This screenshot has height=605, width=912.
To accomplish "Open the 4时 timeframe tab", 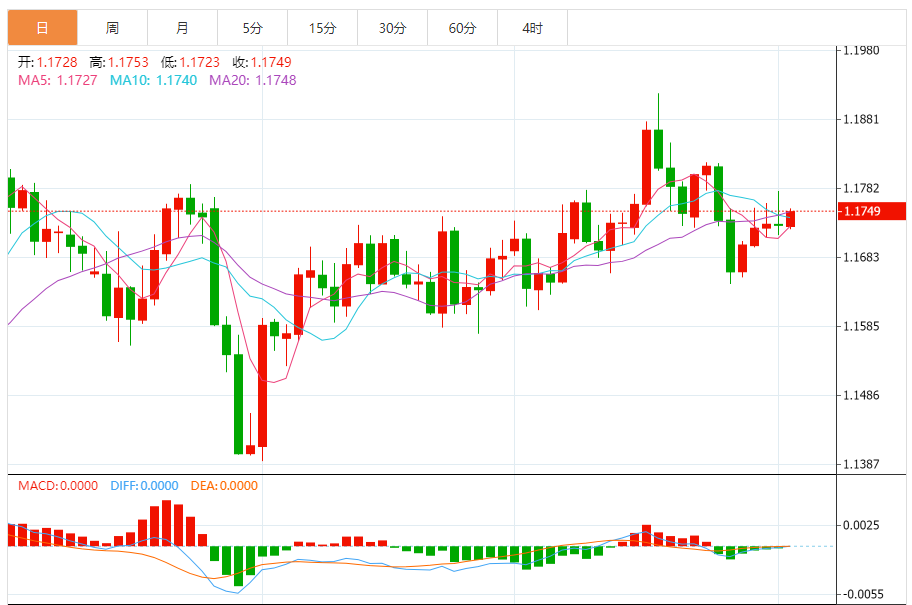I will (x=533, y=28).
